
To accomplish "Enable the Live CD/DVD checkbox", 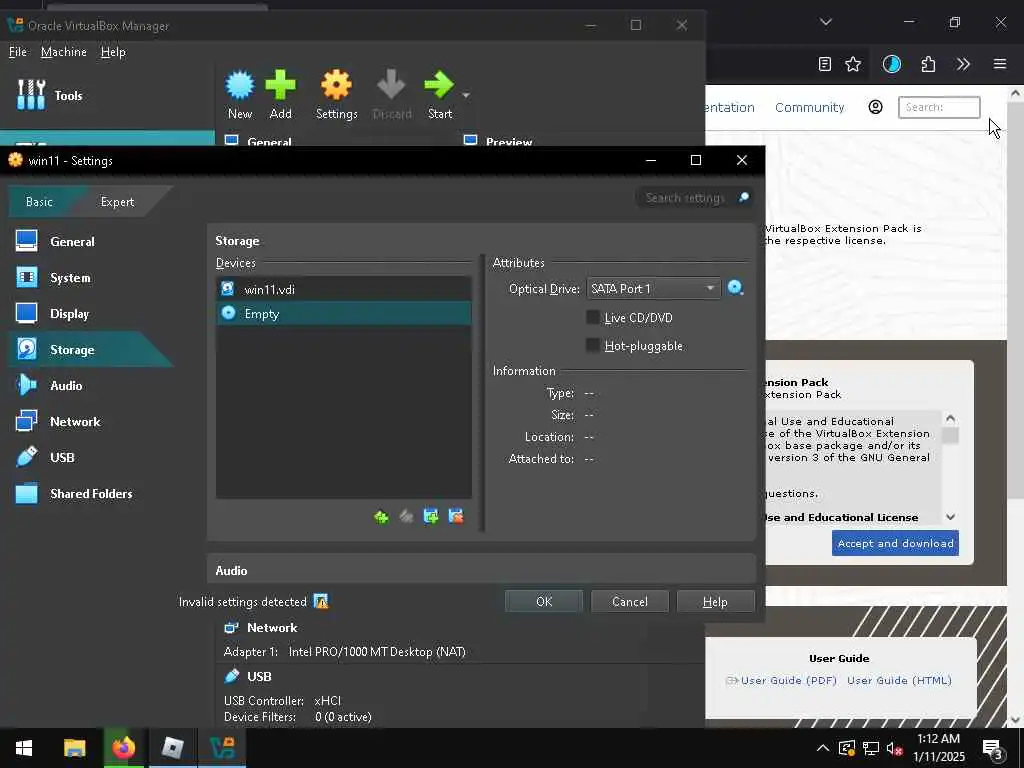I will click(x=593, y=317).
